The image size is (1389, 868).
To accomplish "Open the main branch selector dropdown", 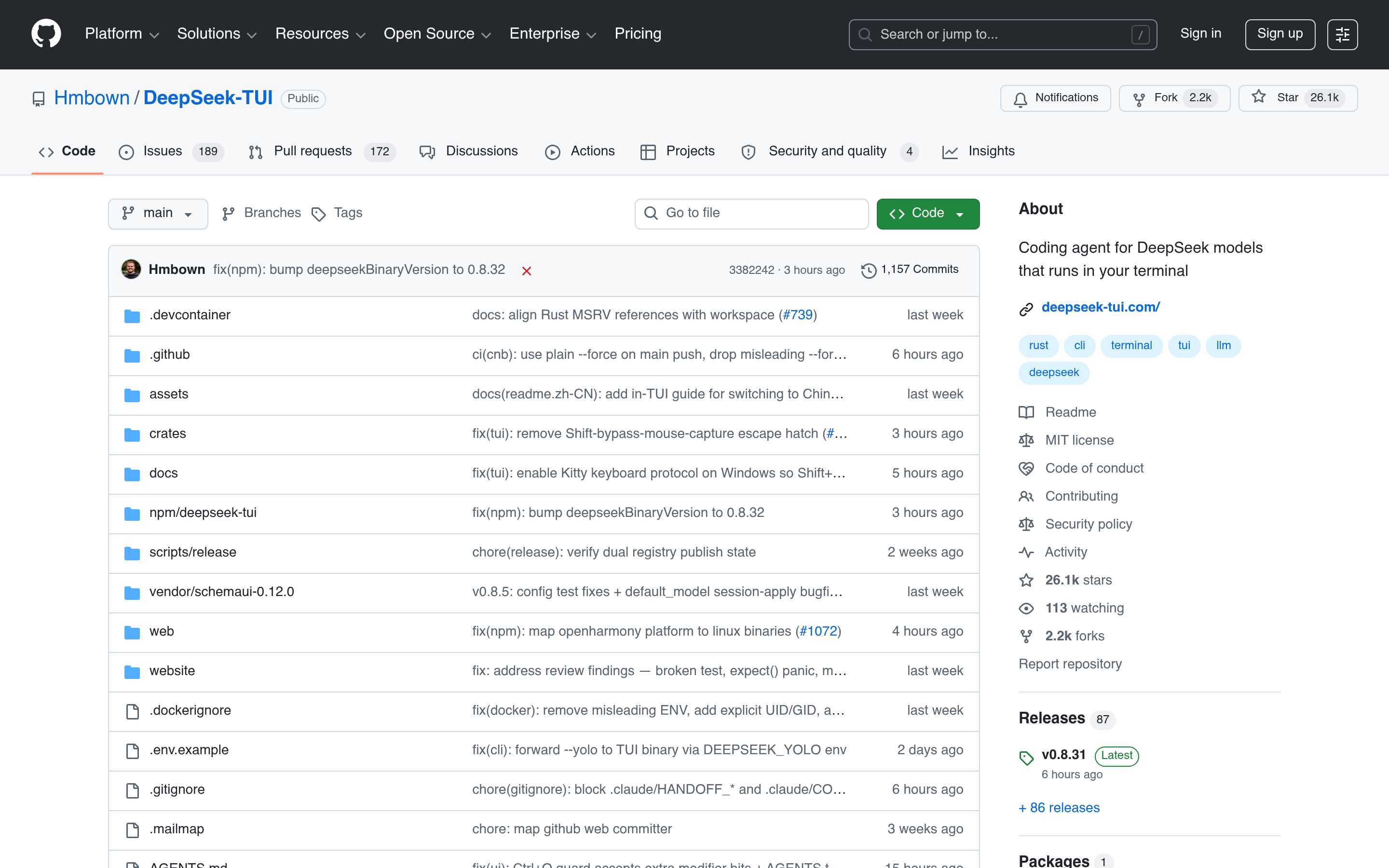I will [x=158, y=214].
